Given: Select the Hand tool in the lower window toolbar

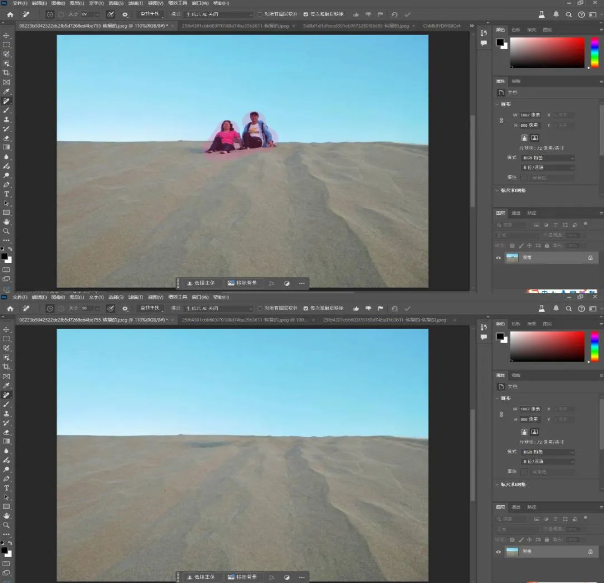Looking at the screenshot, I should [x=6, y=515].
